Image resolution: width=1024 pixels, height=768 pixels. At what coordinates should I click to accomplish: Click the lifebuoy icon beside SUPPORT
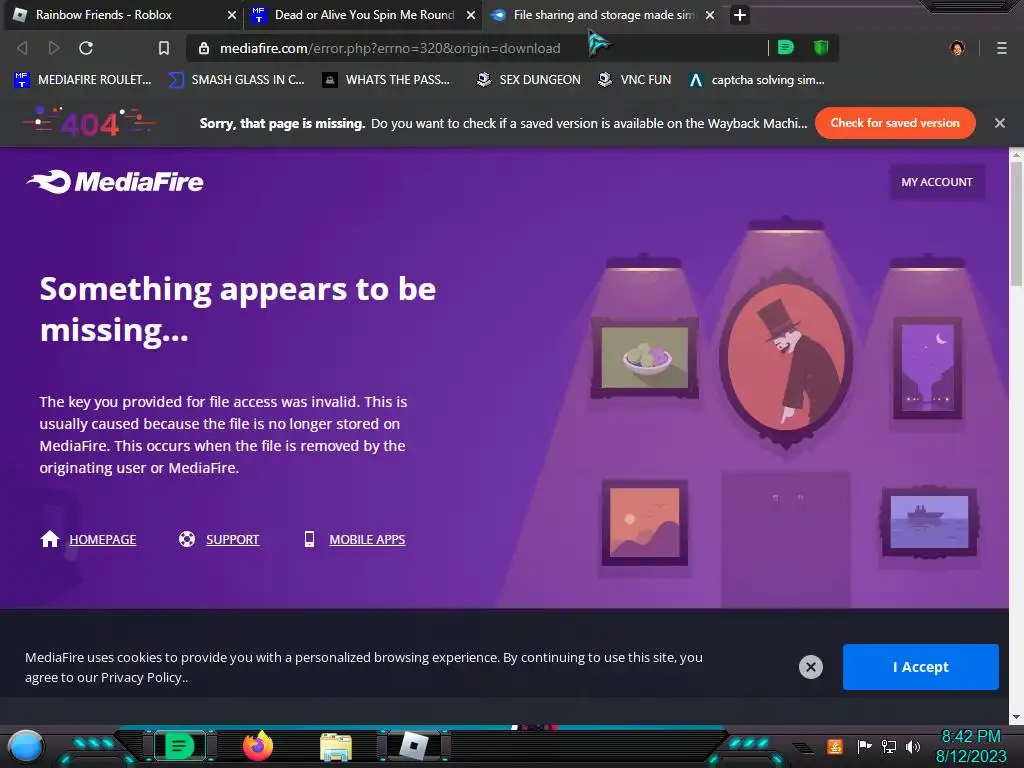[x=187, y=539]
